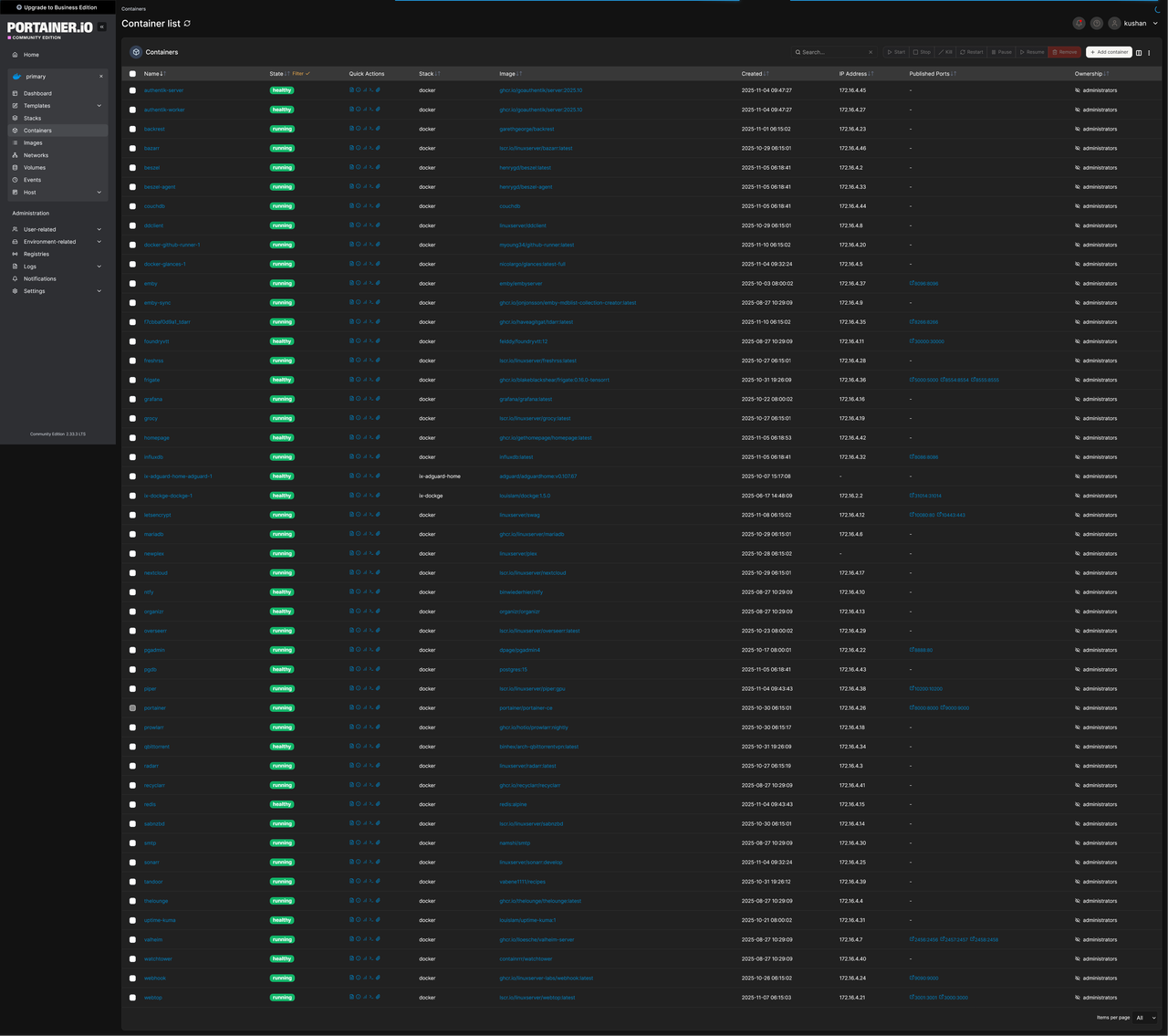Open the kebab menu beside column settings
1168x1036 pixels.
pyautogui.click(x=1149, y=52)
